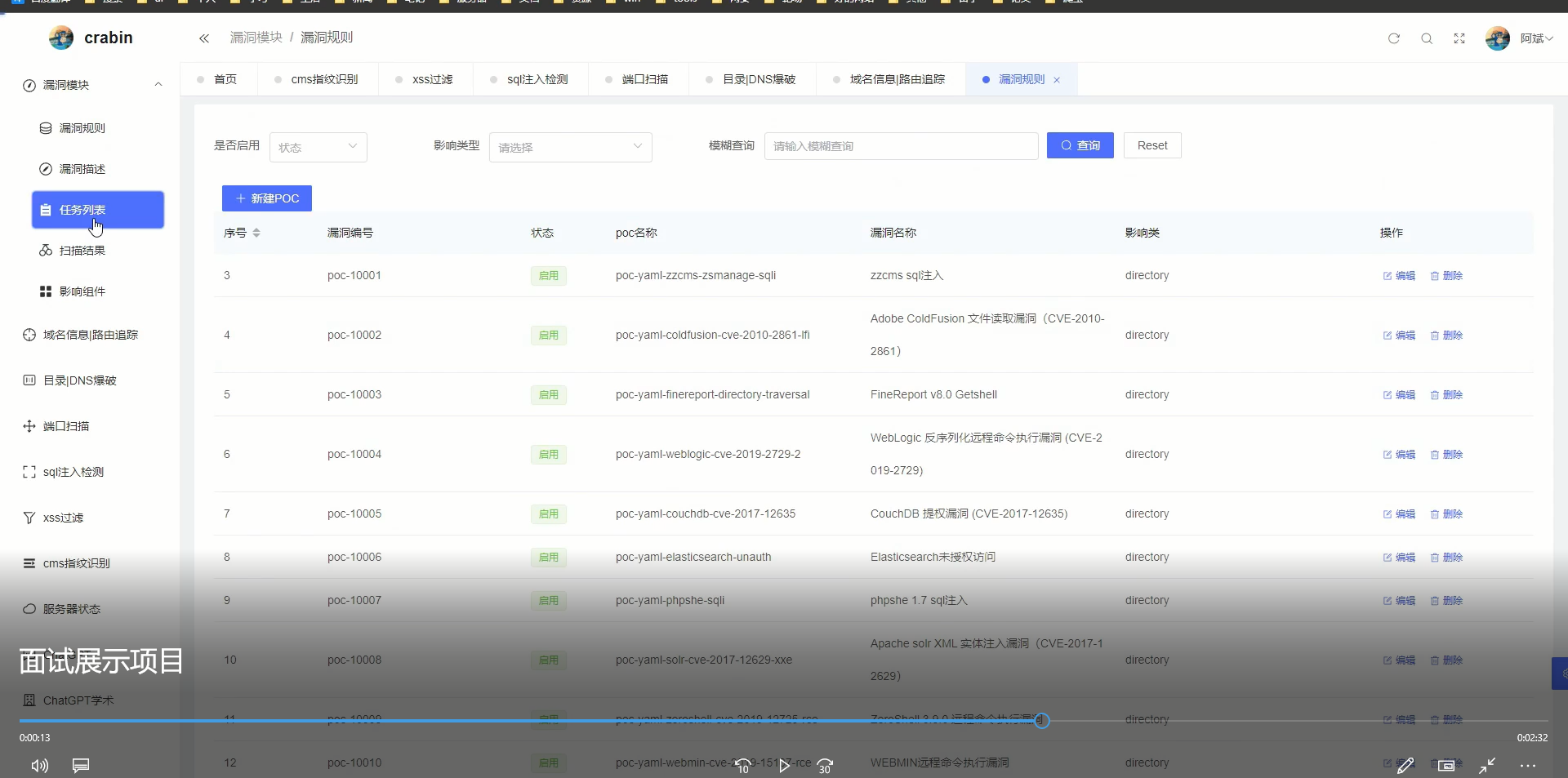Click poc name poc-yaml-elasticsearch-unauth
1568x778 pixels.
coord(693,558)
